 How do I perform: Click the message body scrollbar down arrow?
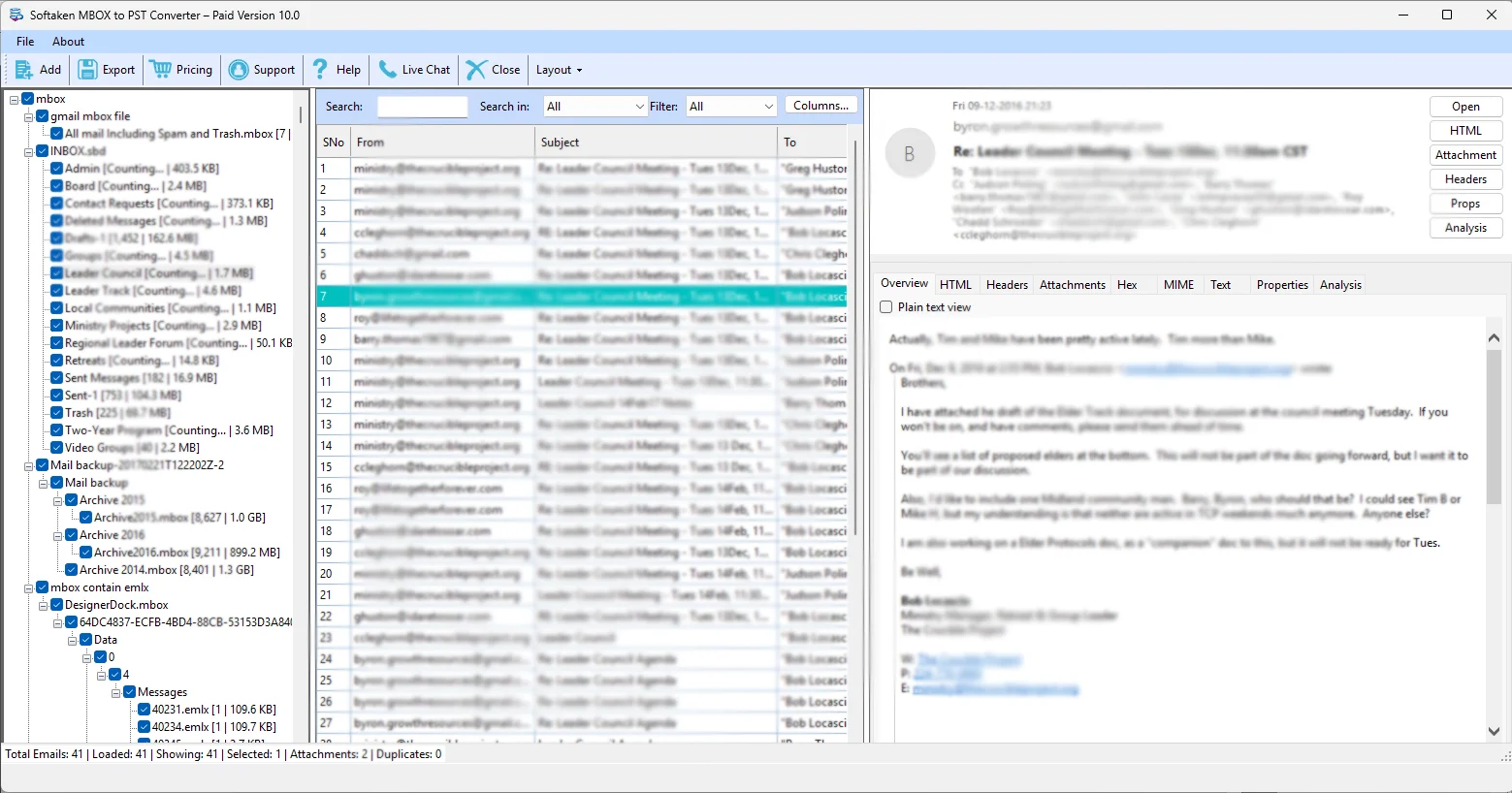pyautogui.click(x=1494, y=732)
